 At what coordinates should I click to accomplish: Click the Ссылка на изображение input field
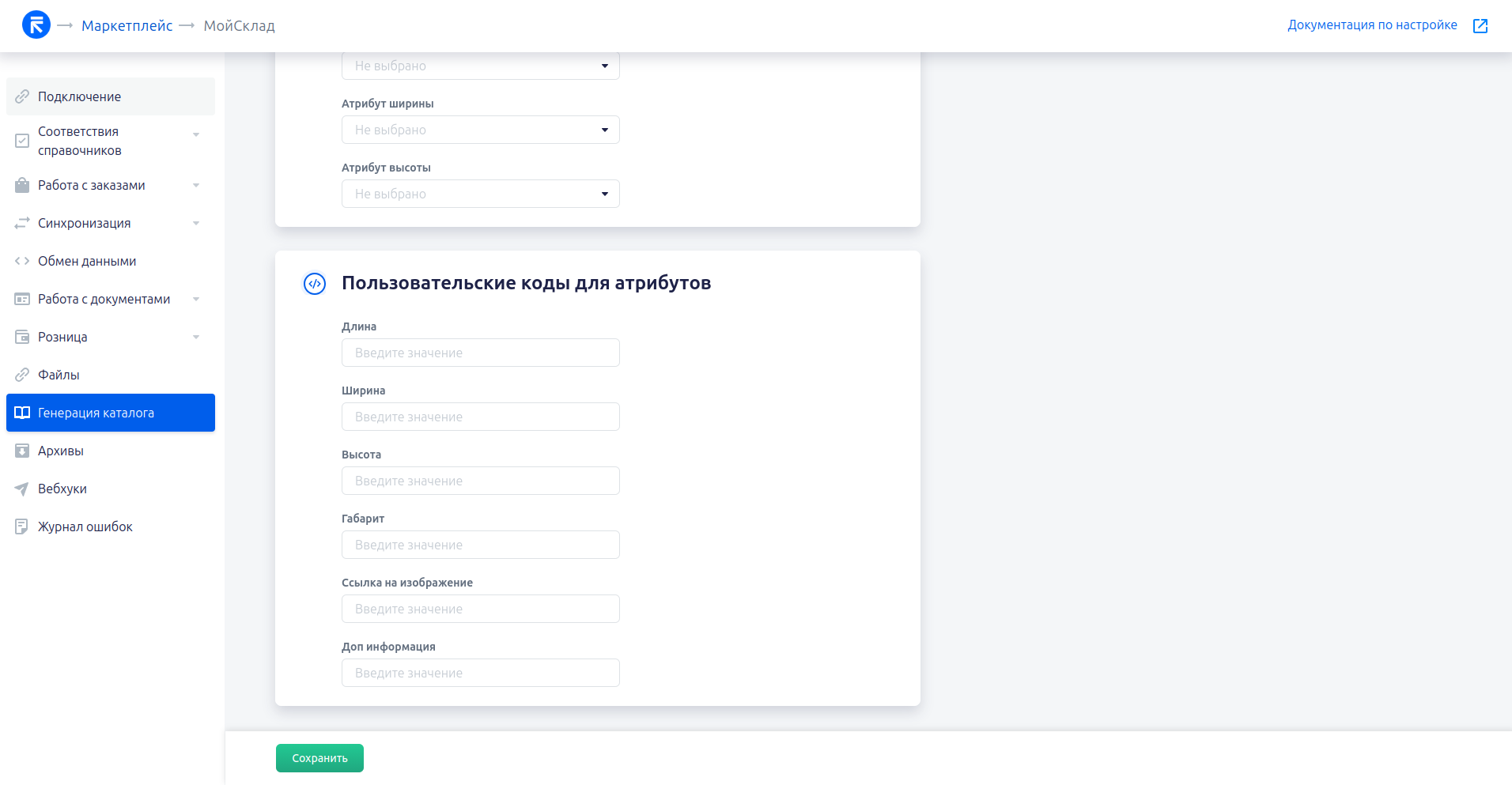[x=480, y=609]
